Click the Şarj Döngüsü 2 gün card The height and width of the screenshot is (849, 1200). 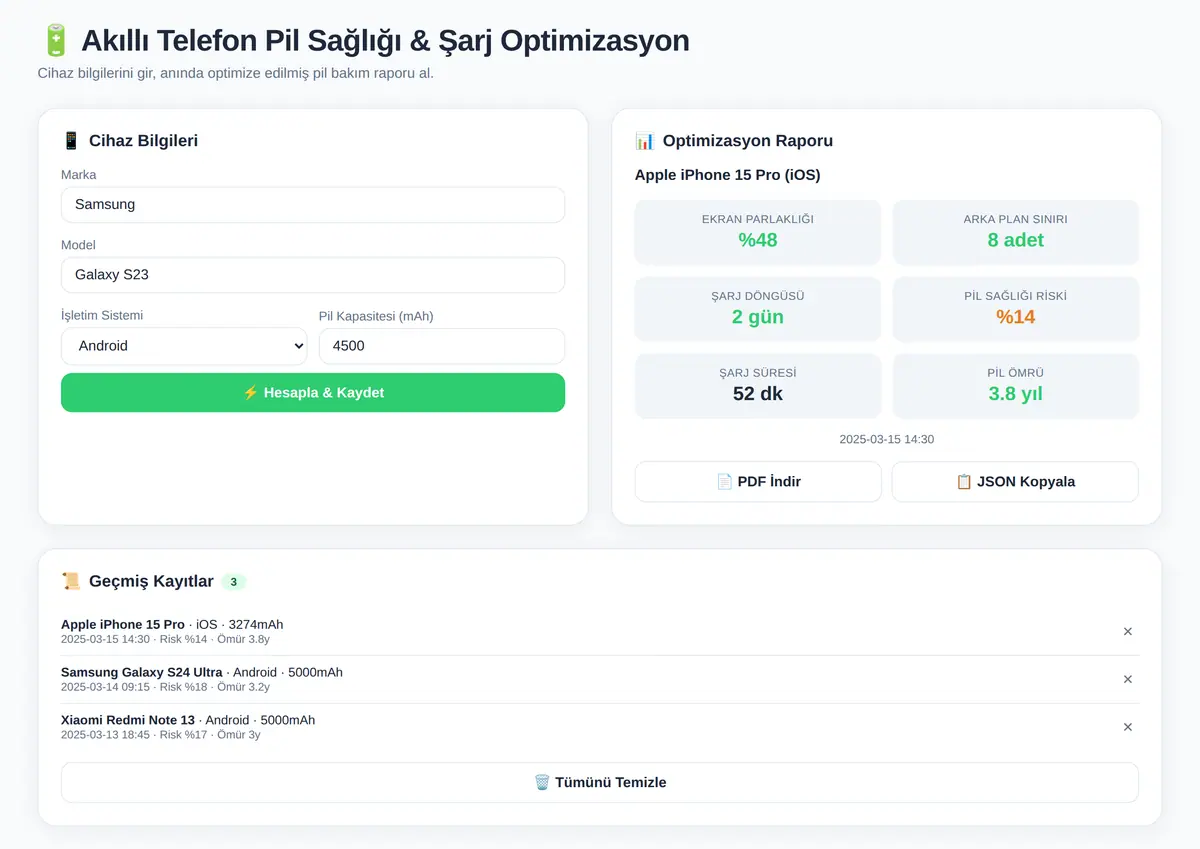click(758, 309)
